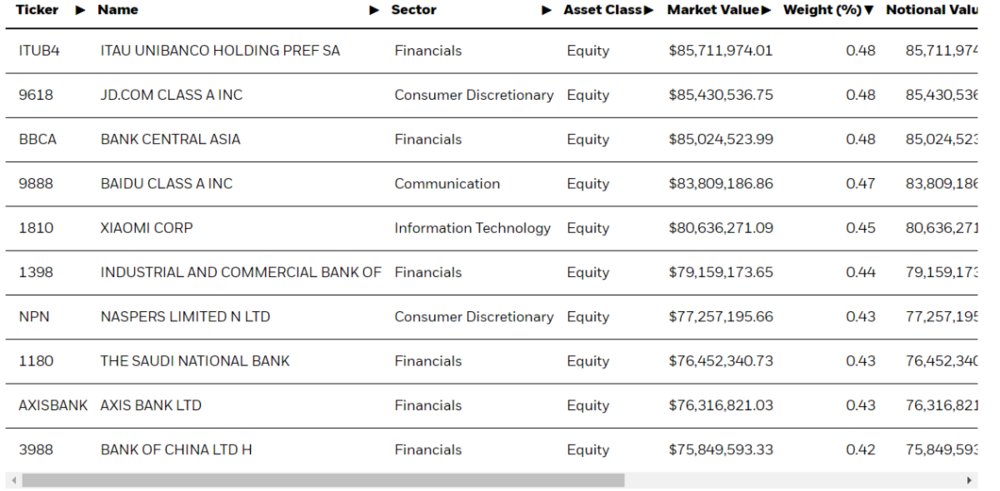Select the JD.COM CLASS A INC row
Image resolution: width=1000 pixels, height=491 pixels.
click(x=492, y=95)
